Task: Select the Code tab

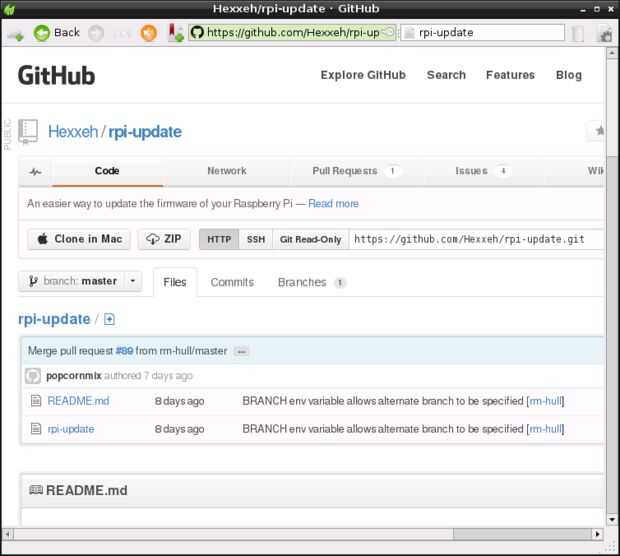Action: click(x=107, y=171)
